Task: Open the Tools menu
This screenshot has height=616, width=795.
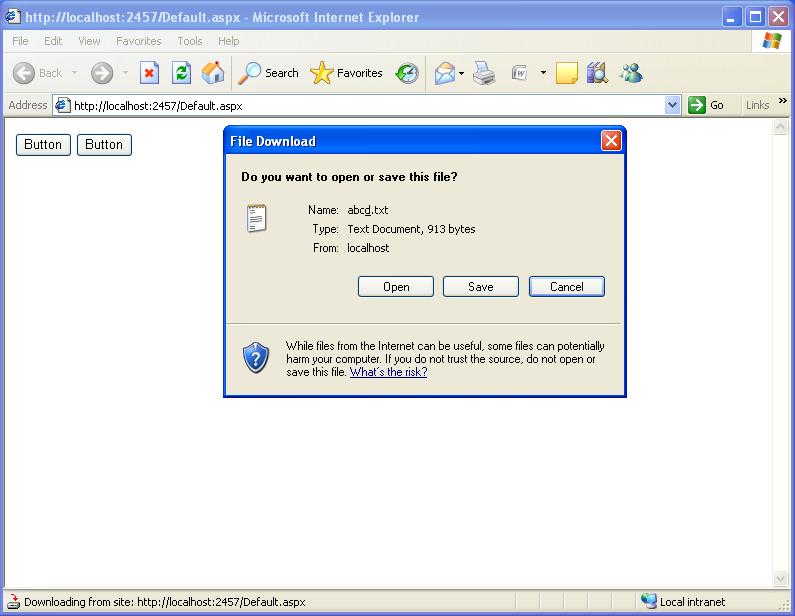Action: [x=190, y=41]
